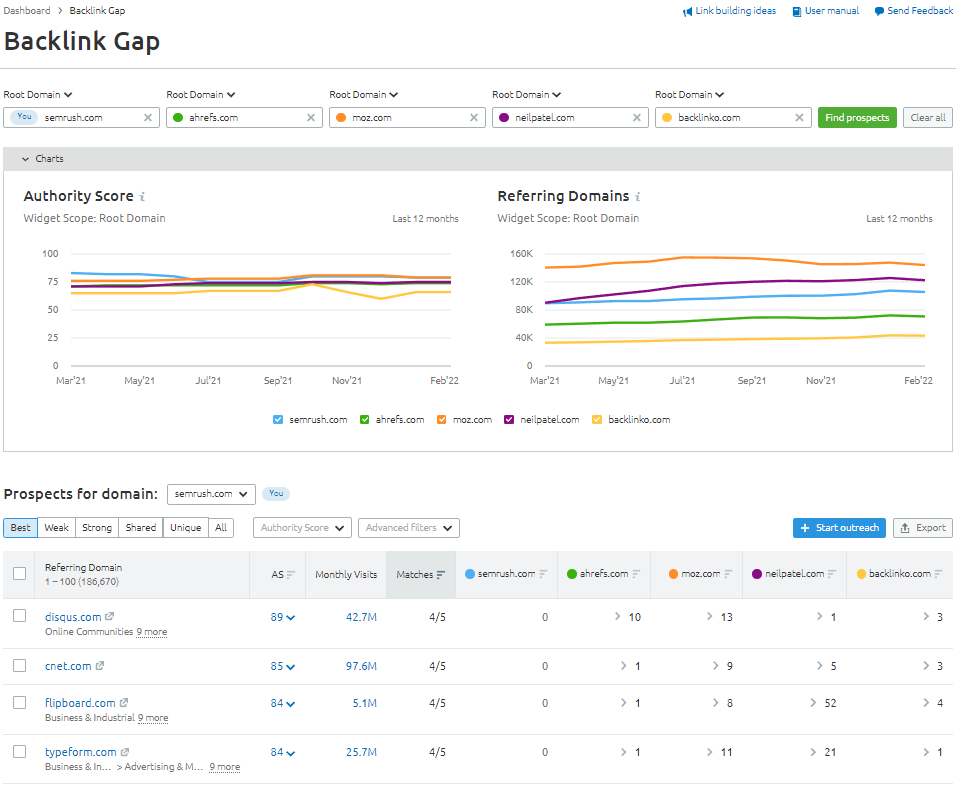Go to Dashboard breadcrumb

coord(27,11)
